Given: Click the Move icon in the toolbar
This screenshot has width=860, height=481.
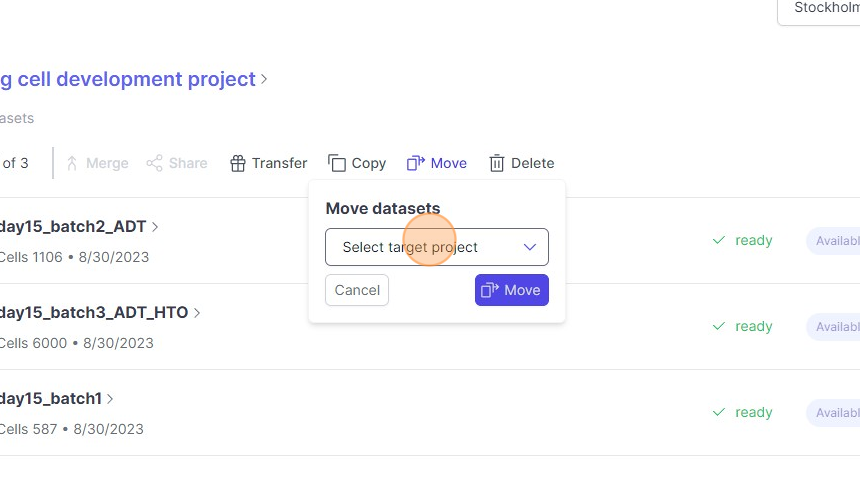Looking at the screenshot, I should tap(416, 163).
